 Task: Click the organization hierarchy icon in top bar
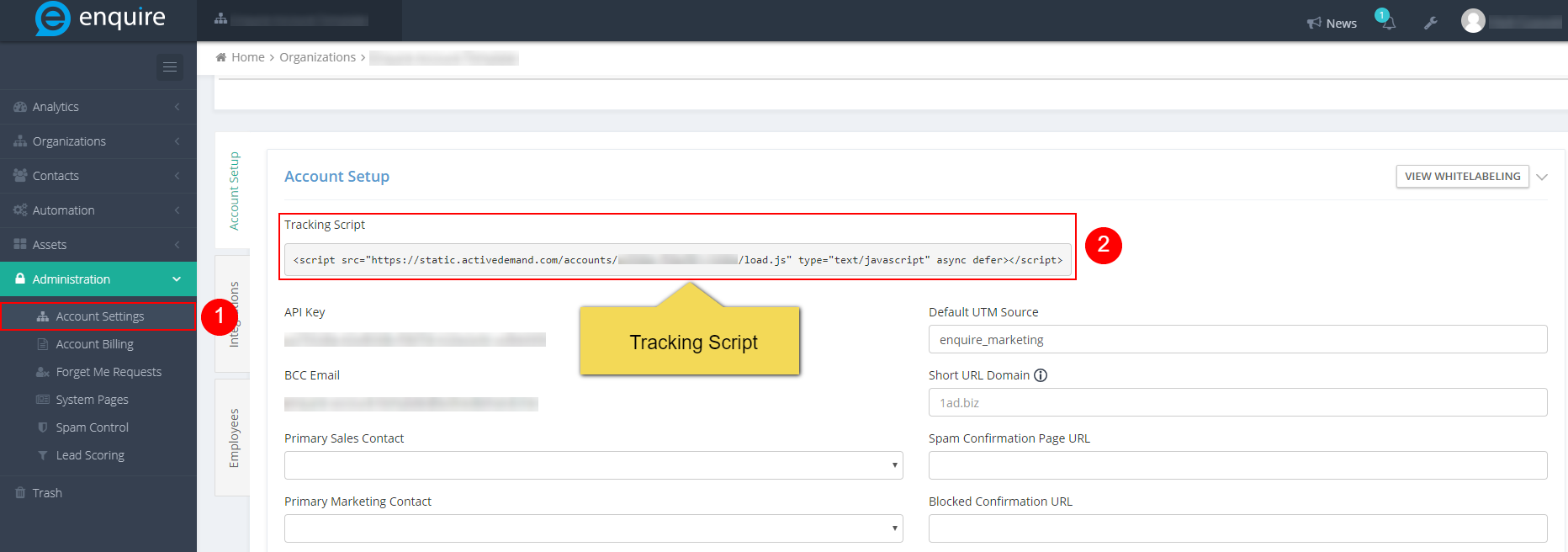221,19
